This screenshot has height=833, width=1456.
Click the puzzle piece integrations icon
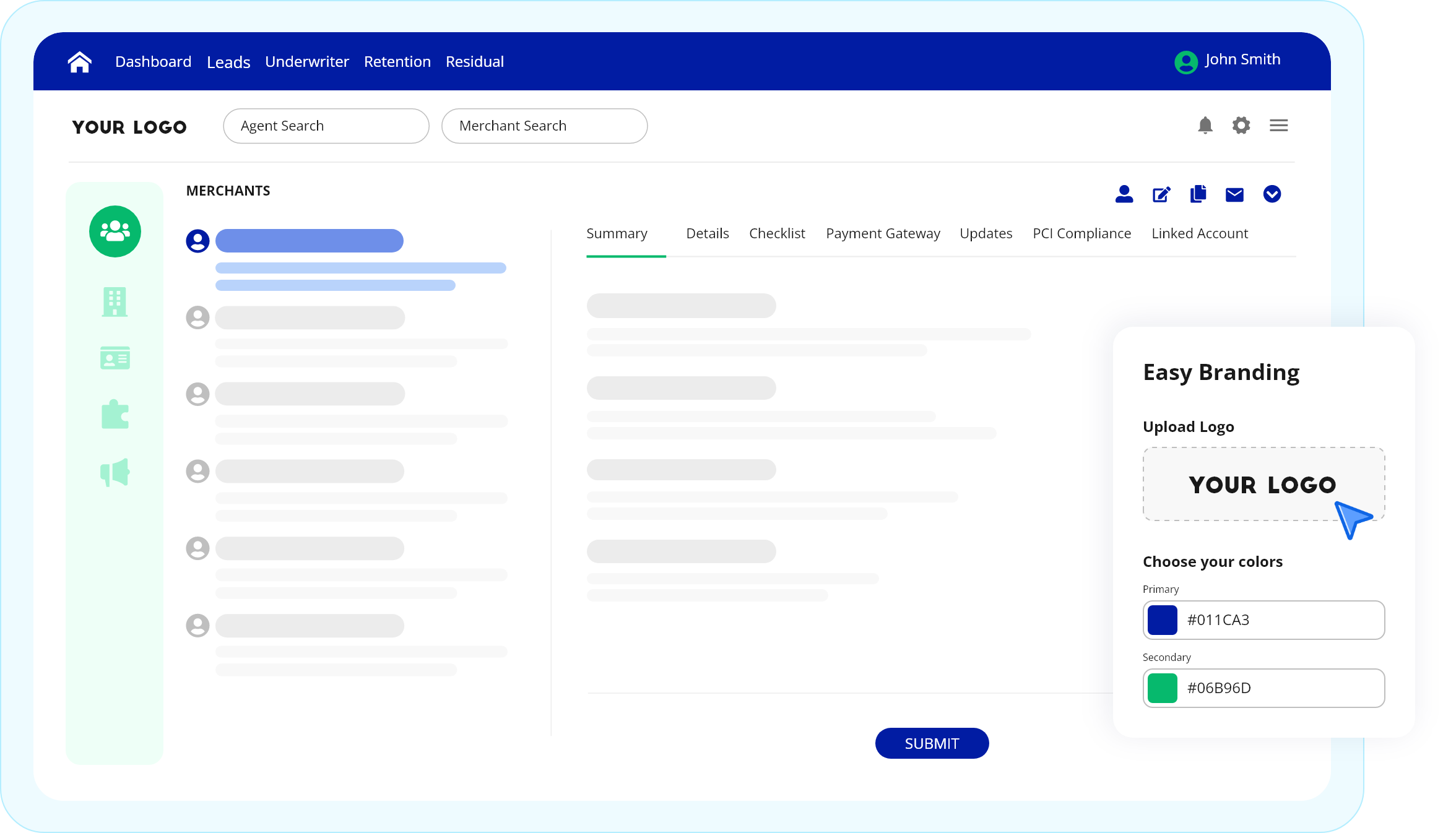point(115,415)
